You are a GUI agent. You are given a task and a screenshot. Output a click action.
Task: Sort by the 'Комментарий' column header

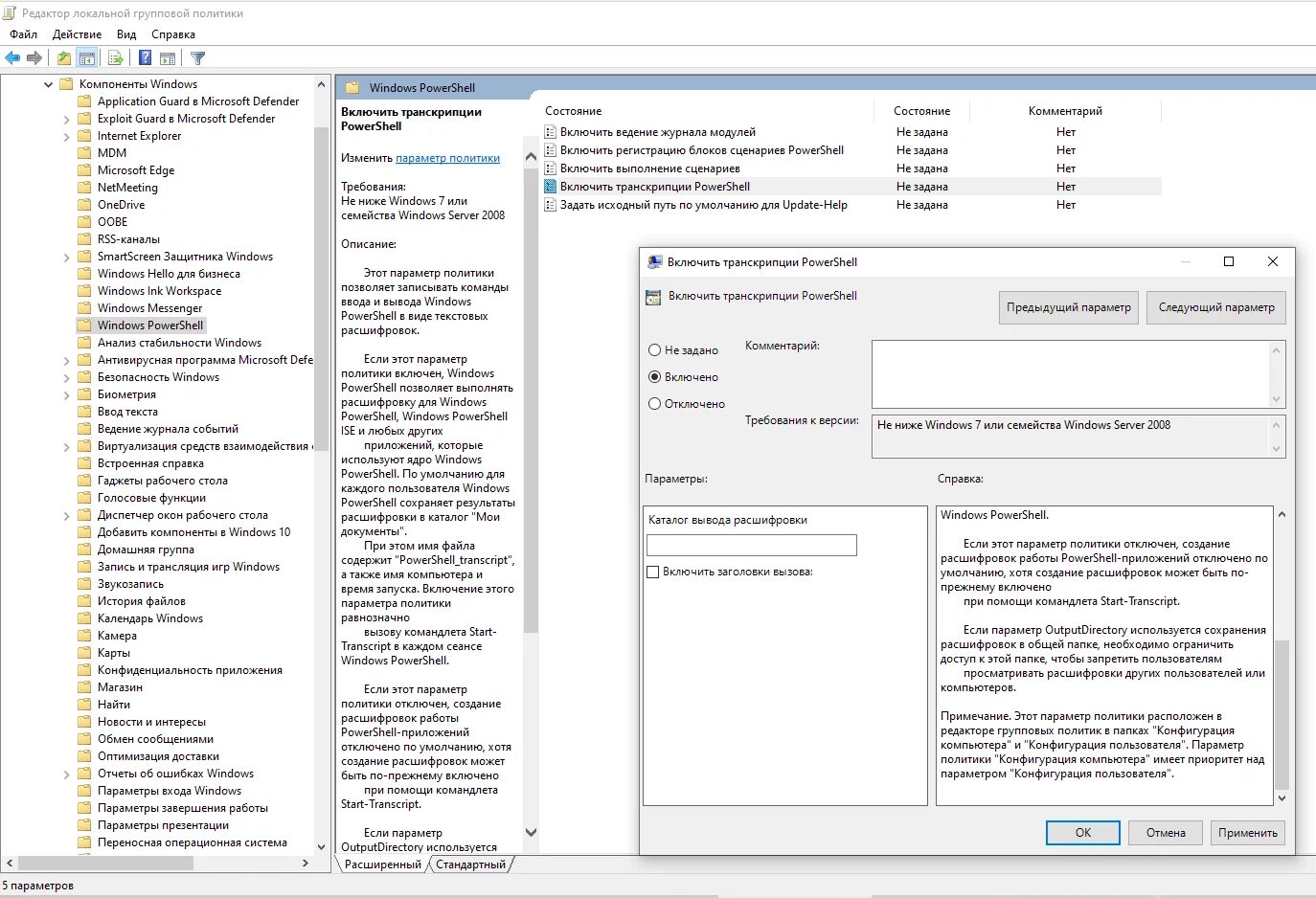pos(1065,111)
